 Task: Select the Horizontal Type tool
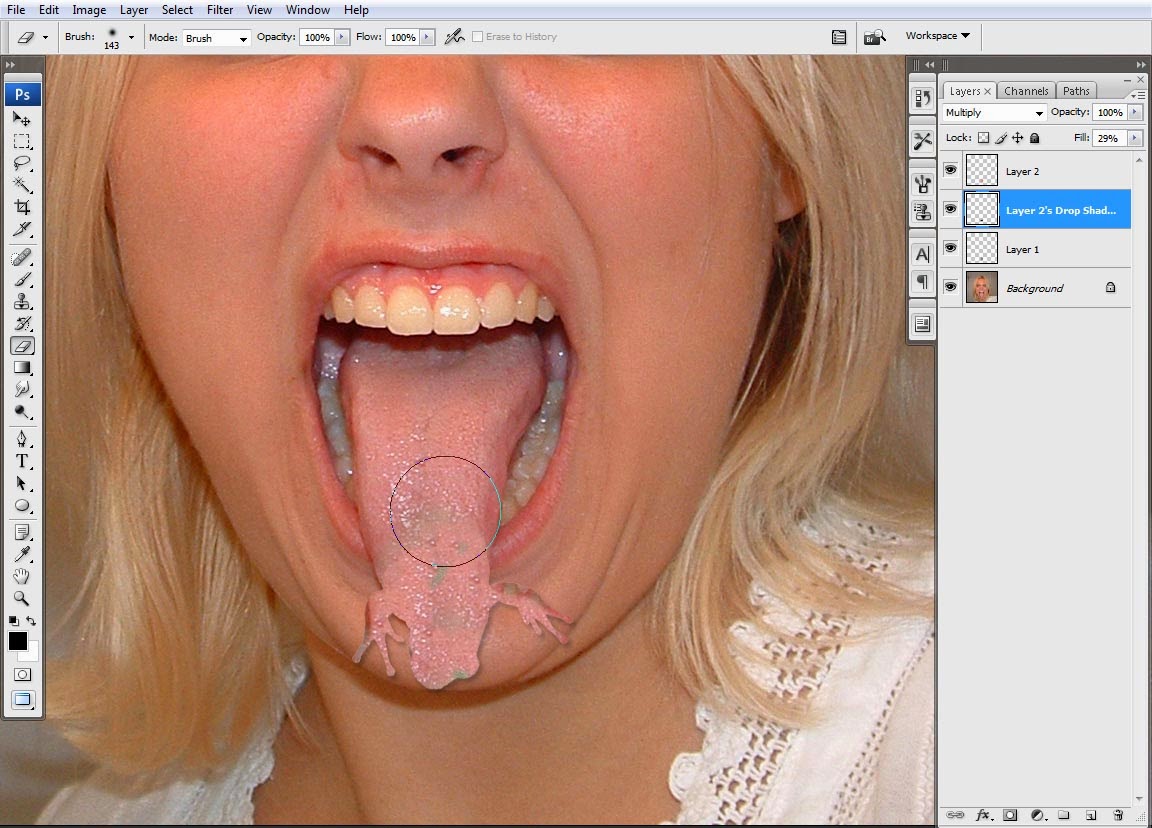click(x=22, y=461)
